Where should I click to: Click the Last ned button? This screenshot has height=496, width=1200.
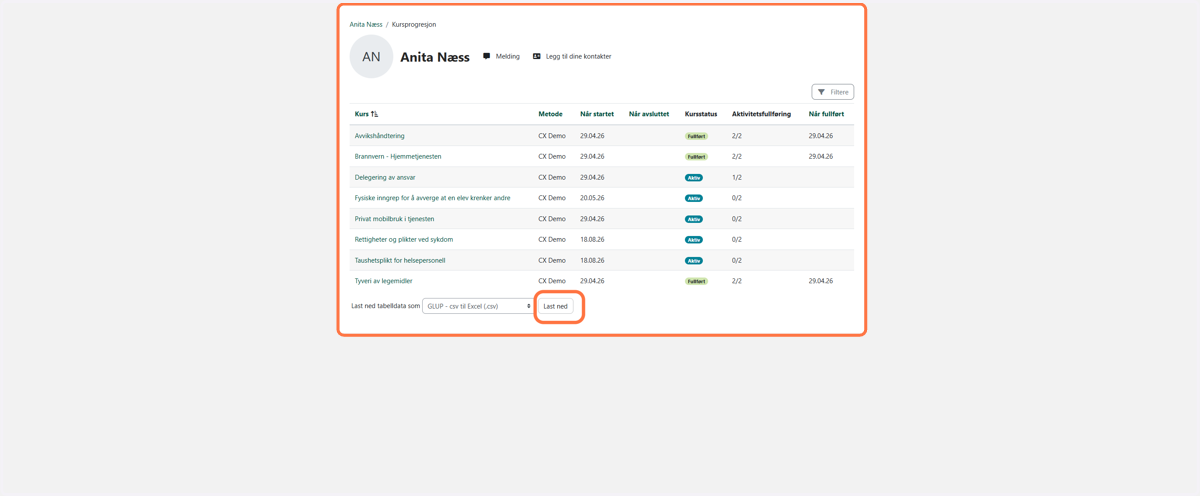(x=556, y=306)
